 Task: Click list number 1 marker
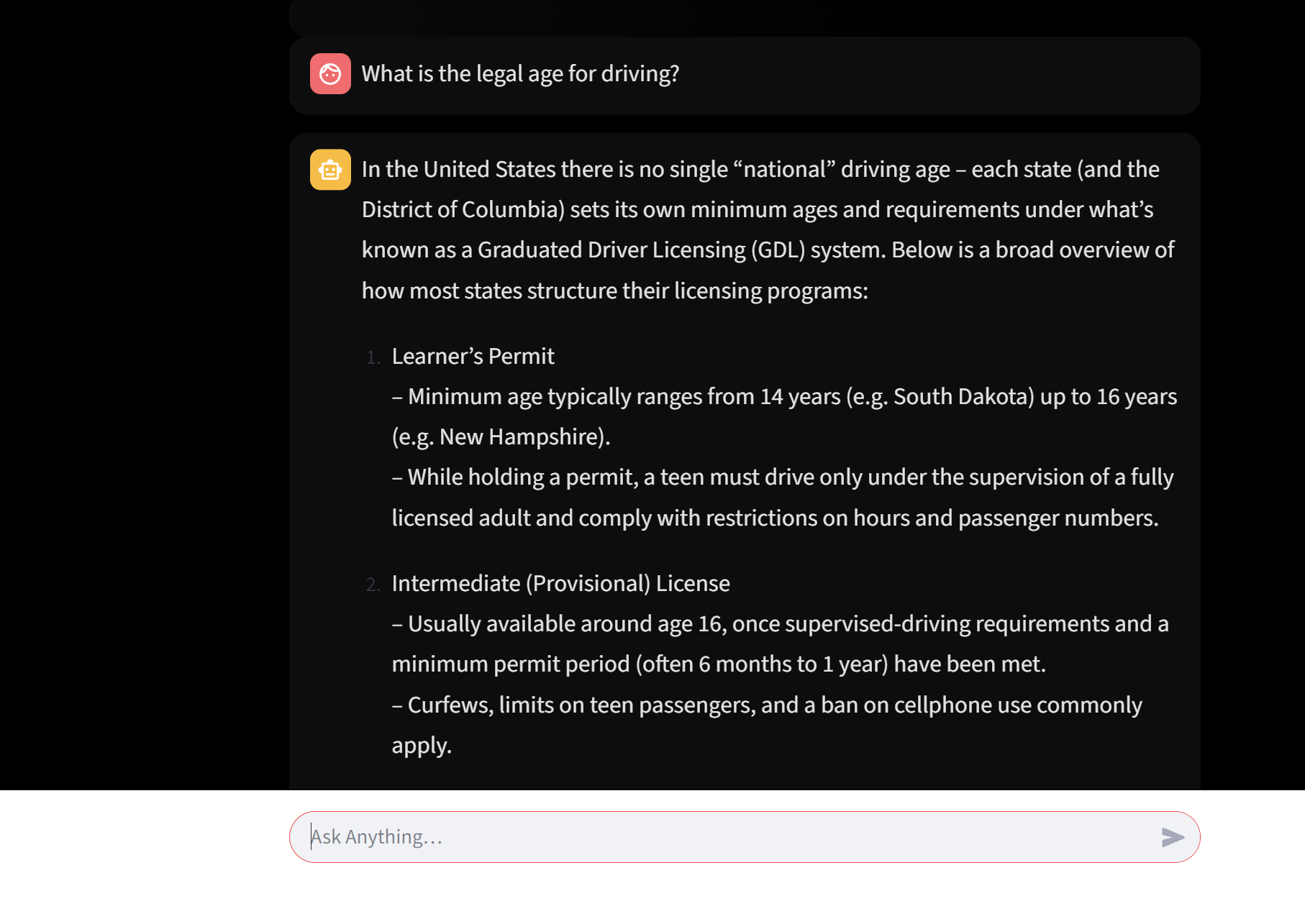(x=373, y=357)
